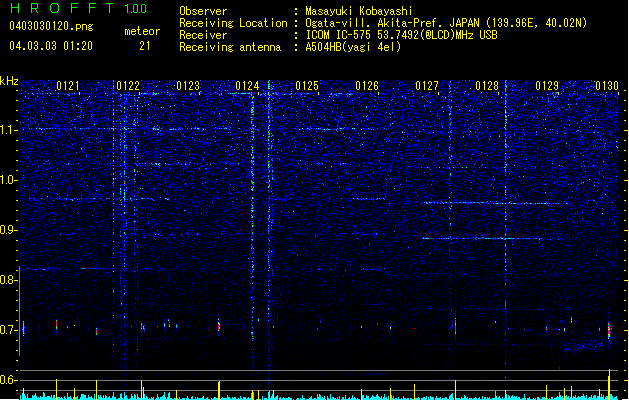Click the Receiving Location label

tap(233, 23)
